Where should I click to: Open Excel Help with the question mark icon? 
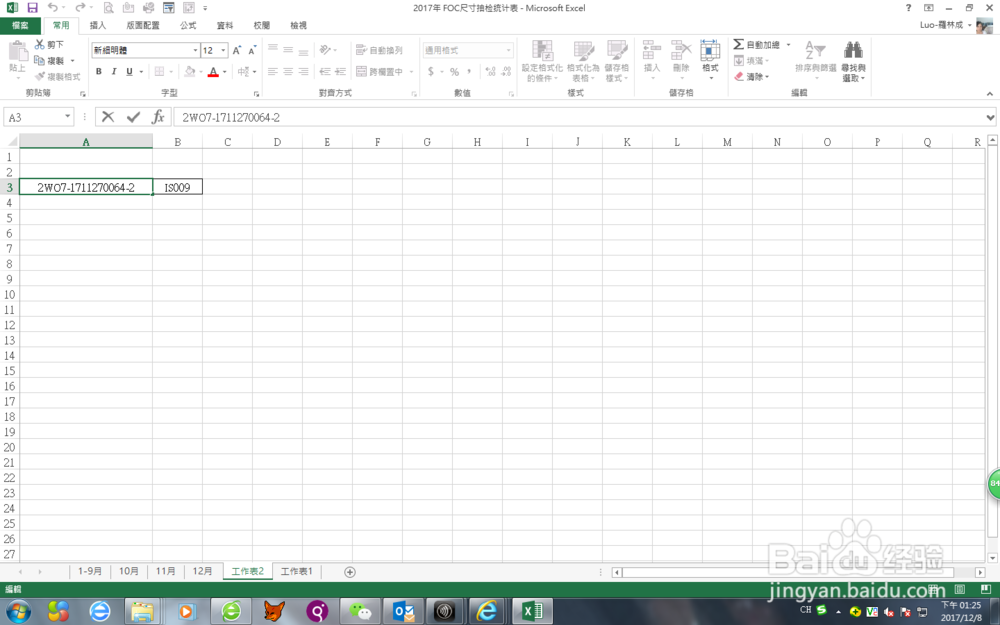click(x=908, y=8)
